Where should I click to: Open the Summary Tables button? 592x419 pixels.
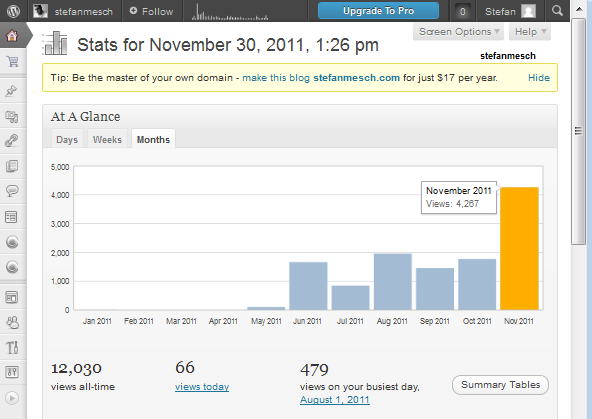pyautogui.click(x=500, y=385)
